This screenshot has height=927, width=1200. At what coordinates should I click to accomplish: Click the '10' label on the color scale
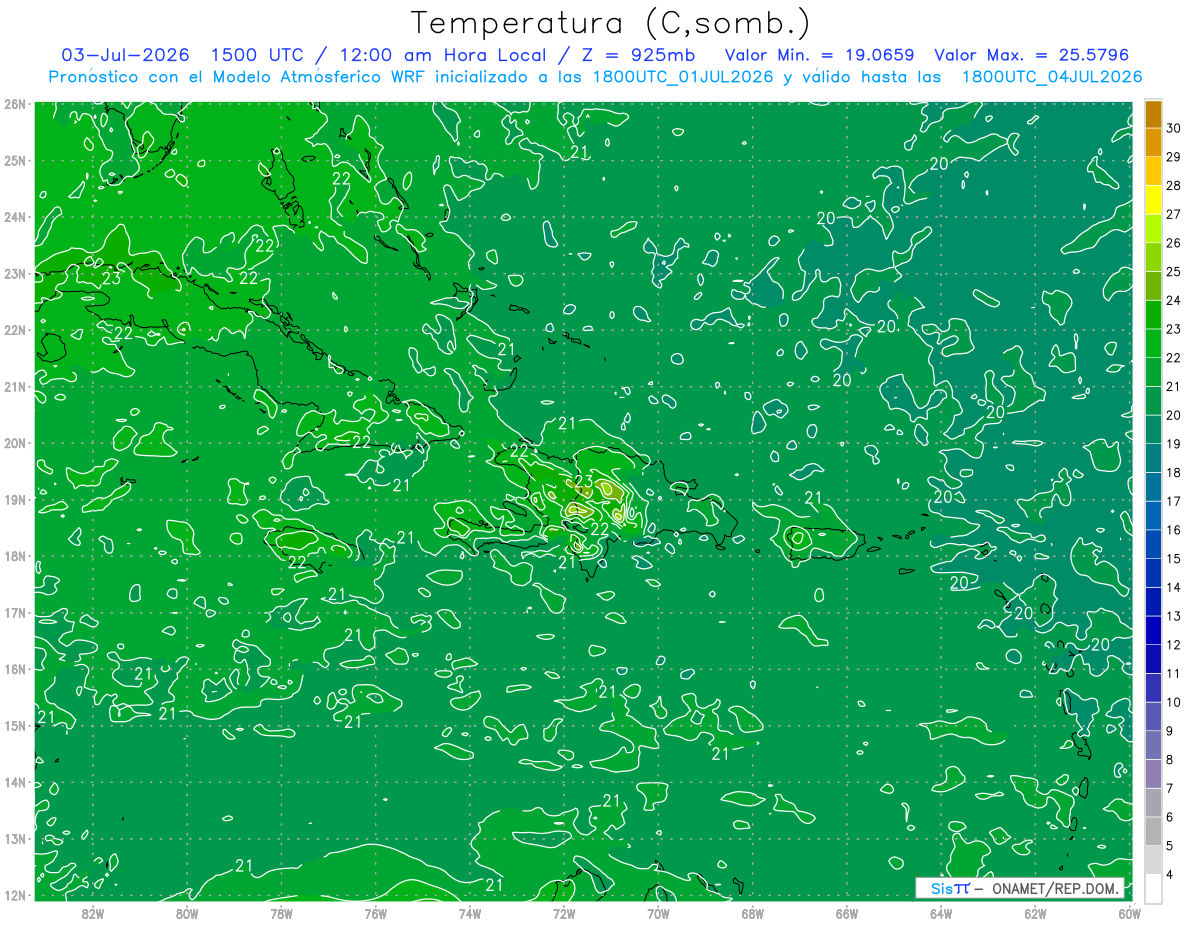(1173, 702)
